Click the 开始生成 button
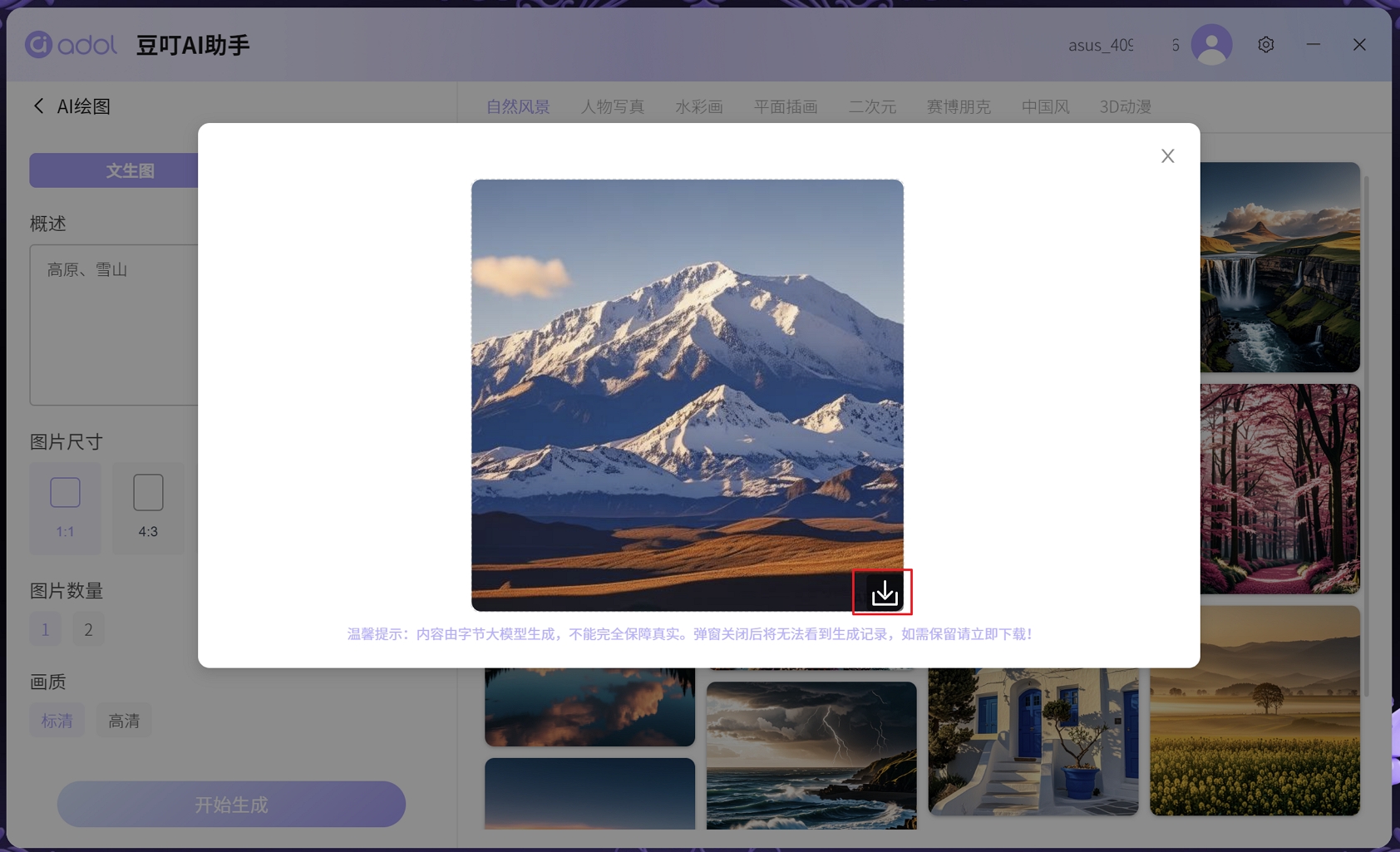The width and height of the screenshot is (1400, 852). pyautogui.click(x=231, y=804)
